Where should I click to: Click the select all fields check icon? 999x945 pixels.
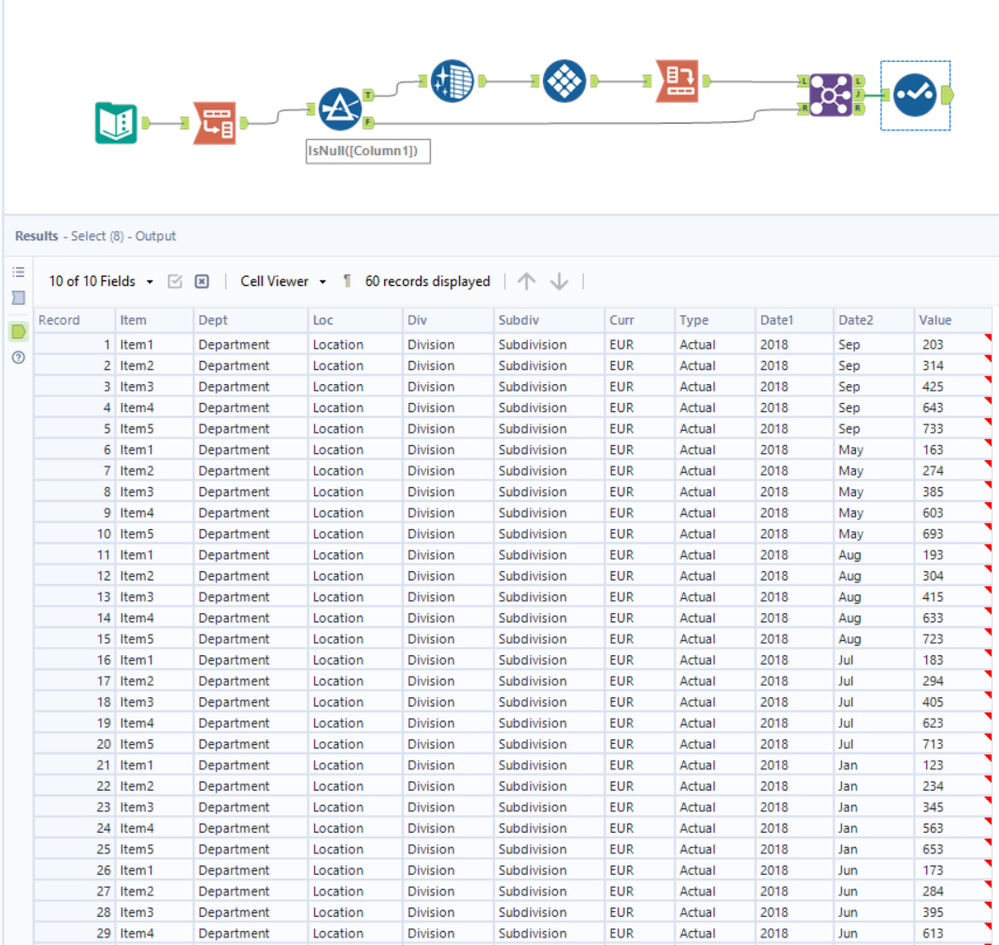[x=175, y=281]
